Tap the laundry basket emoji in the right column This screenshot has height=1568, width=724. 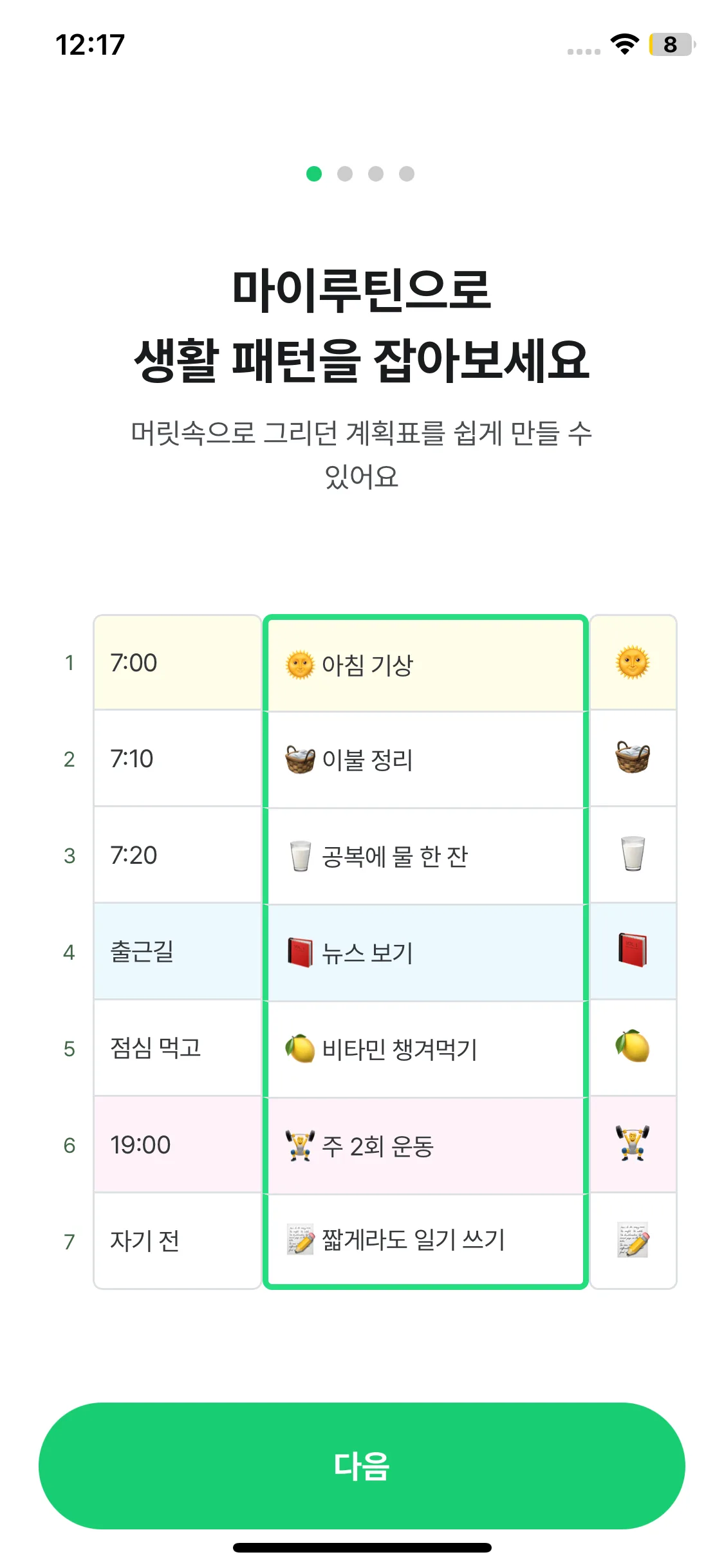tap(633, 758)
